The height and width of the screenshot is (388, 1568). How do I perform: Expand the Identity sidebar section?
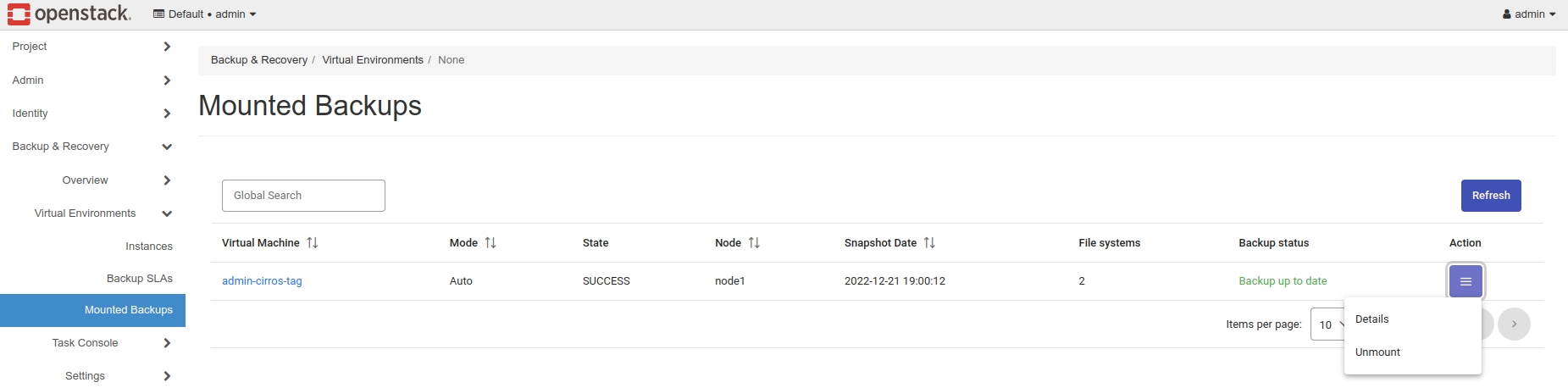click(x=91, y=114)
